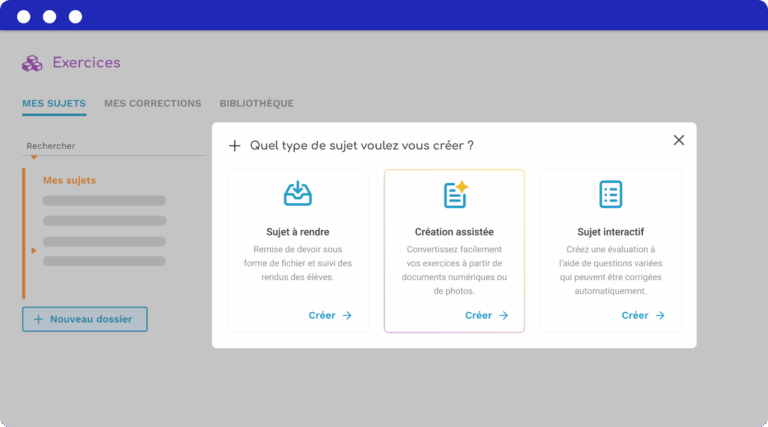This screenshot has width=768, height=427.
Task: Open the Bibliothèque tab
Action: 256,103
